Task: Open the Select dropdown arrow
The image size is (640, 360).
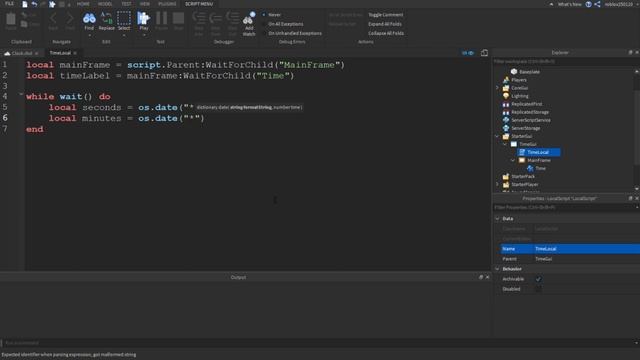Action: coord(124,36)
